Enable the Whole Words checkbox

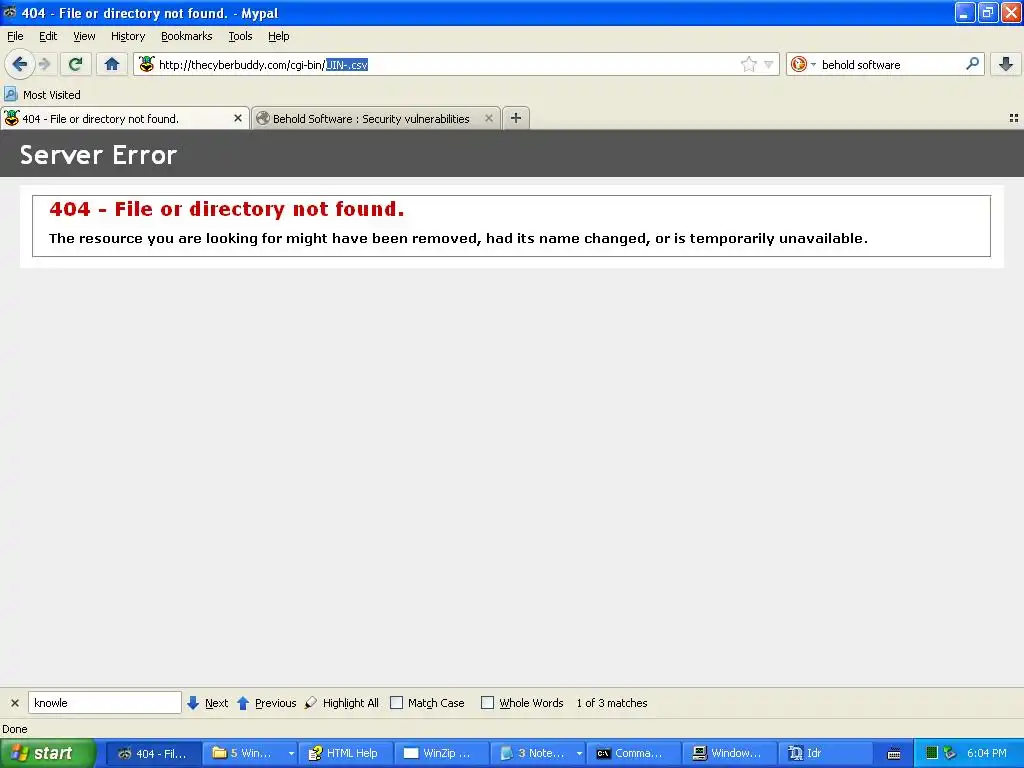point(487,703)
